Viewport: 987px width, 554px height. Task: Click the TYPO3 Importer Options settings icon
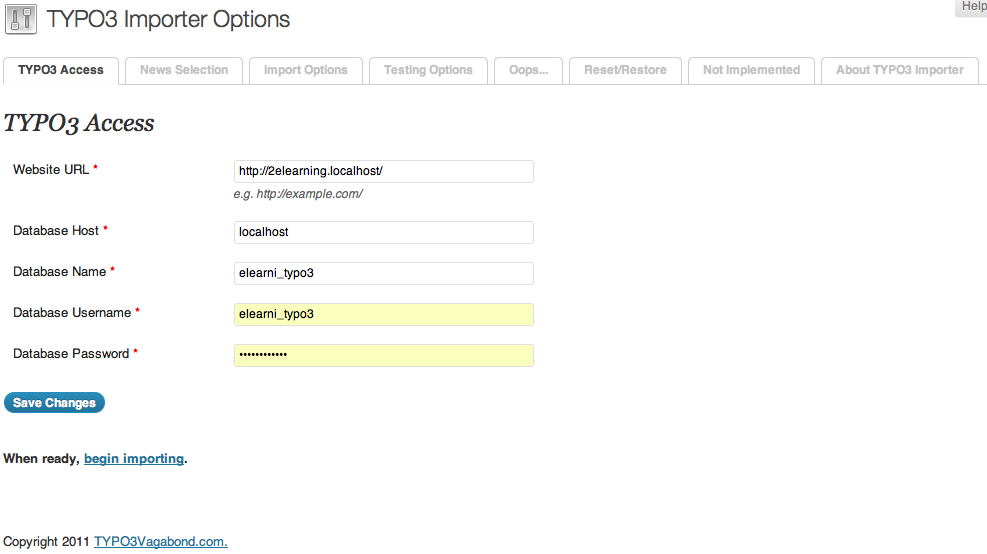(x=21, y=19)
